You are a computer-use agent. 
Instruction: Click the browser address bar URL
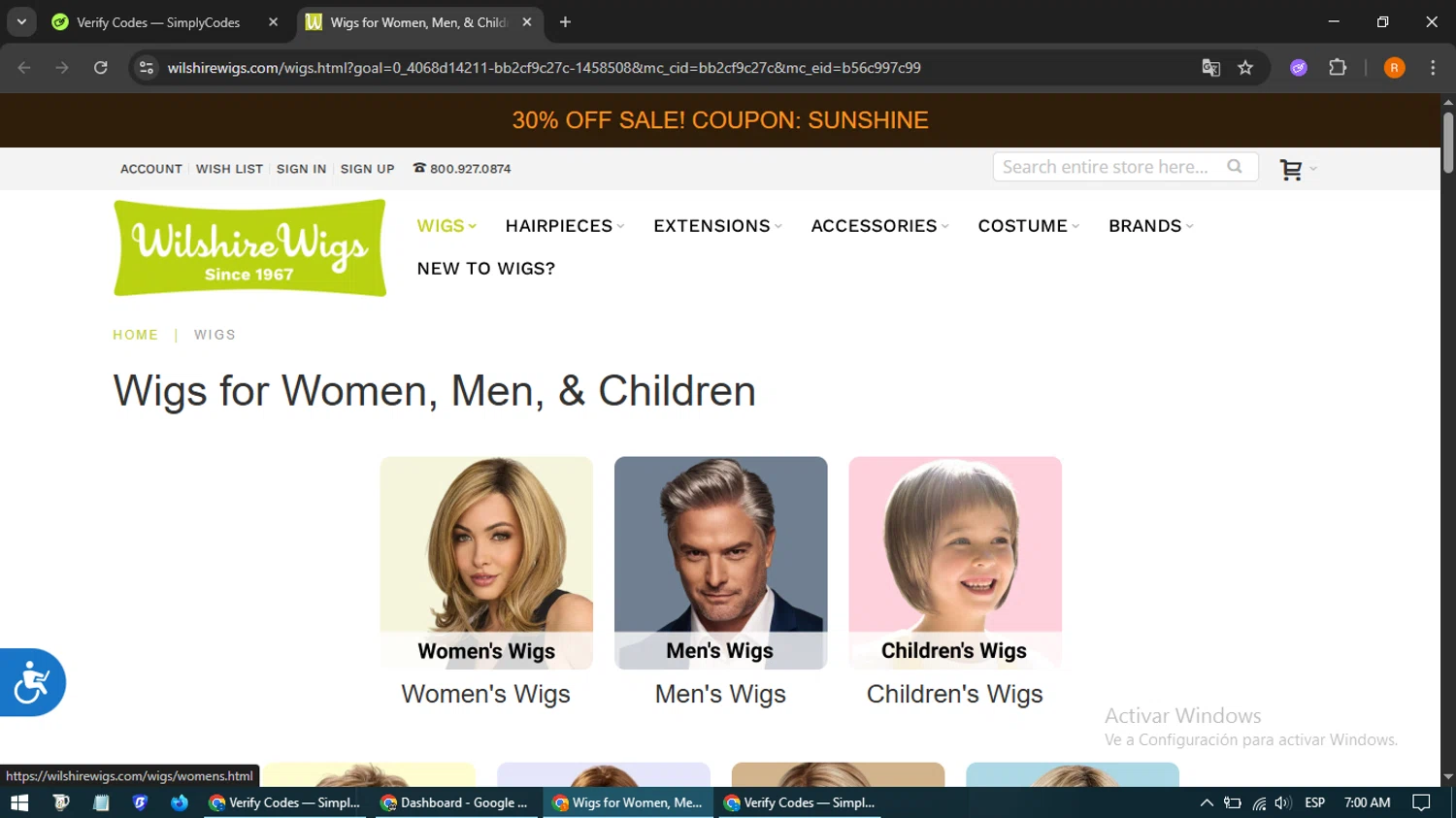coord(544,68)
